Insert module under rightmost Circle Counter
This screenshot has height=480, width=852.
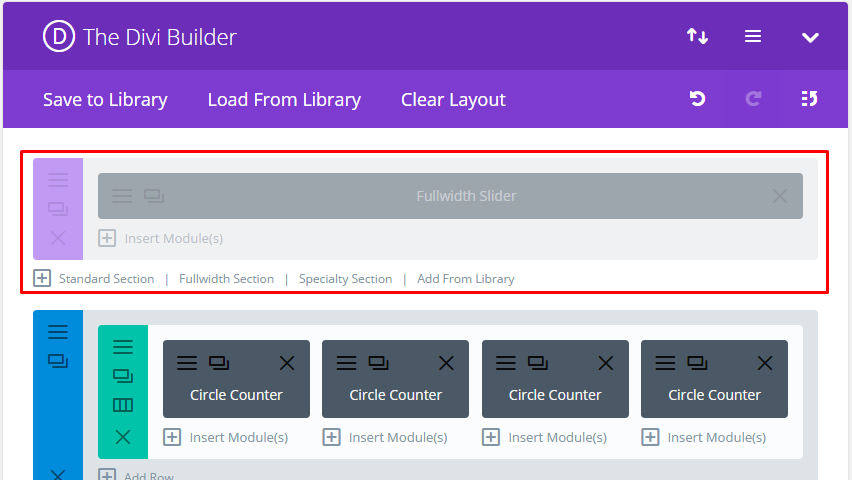704,437
